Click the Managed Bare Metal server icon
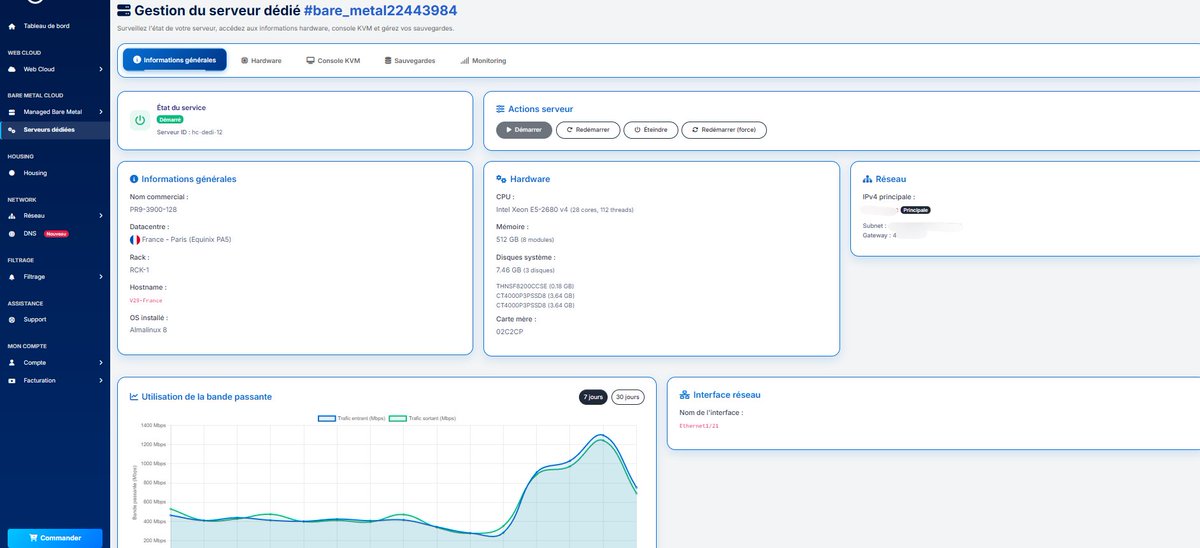This screenshot has width=1200, height=548. [12, 112]
